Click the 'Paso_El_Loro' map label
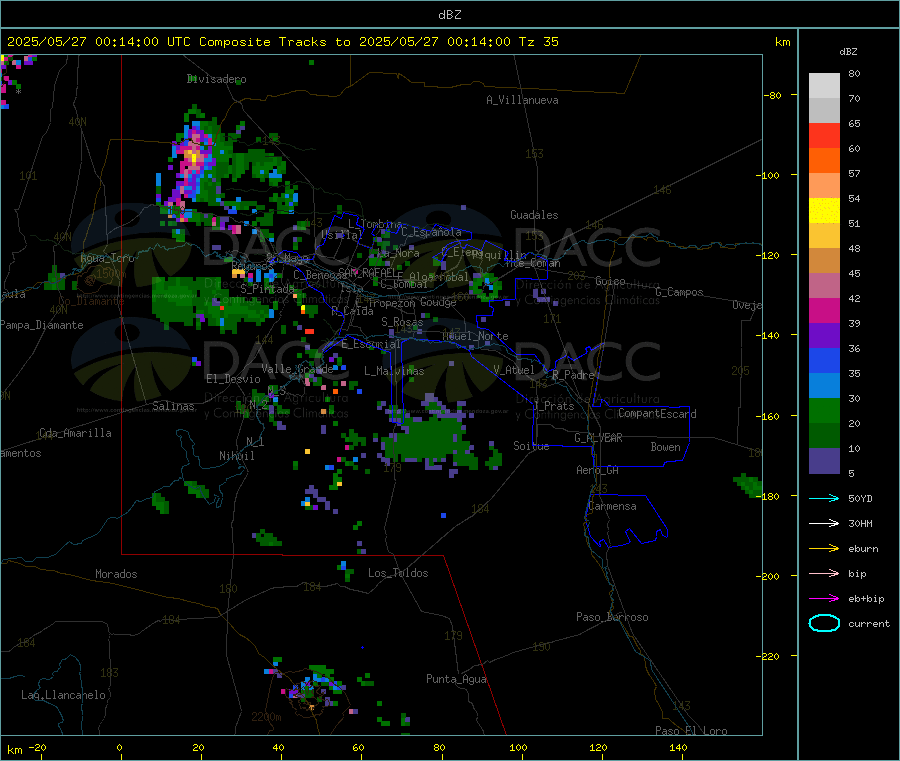 pos(691,731)
